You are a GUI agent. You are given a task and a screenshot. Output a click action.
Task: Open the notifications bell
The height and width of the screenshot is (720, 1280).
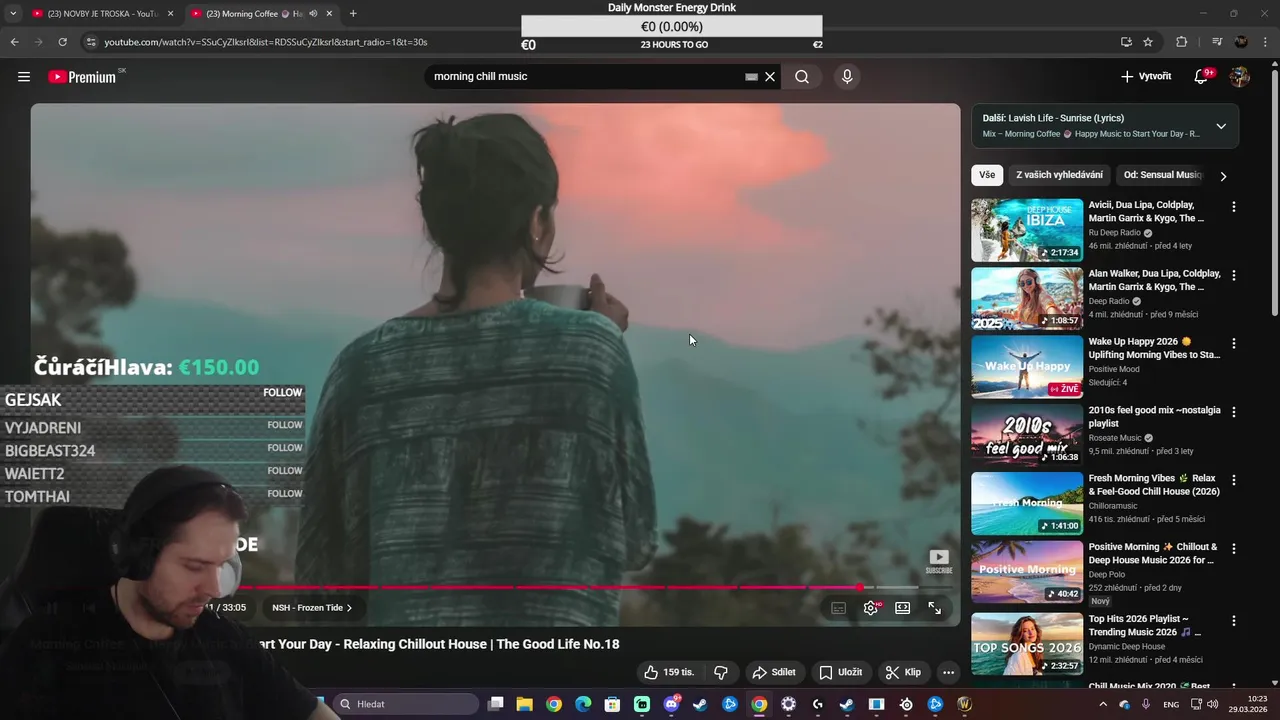[1201, 76]
